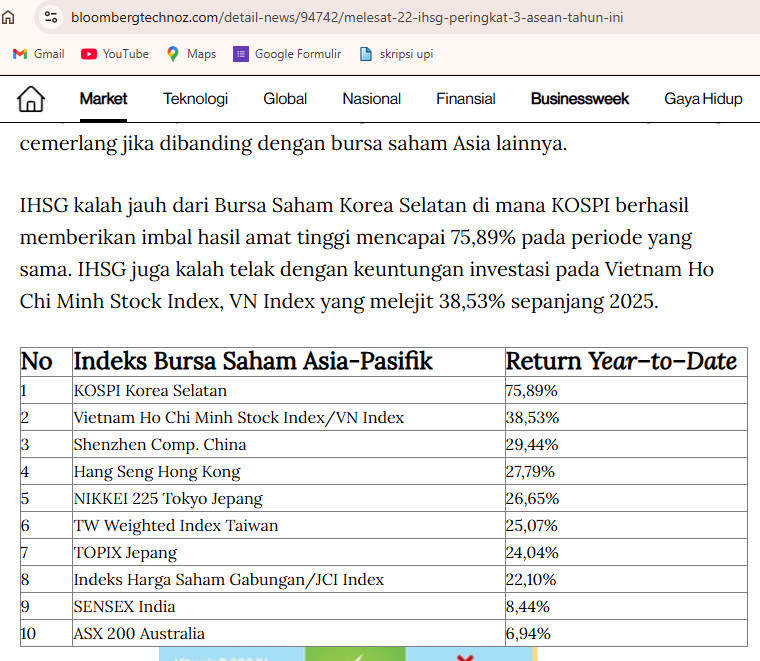Open the skripsi upi bookmark
The width and height of the screenshot is (760, 661).
point(396,54)
